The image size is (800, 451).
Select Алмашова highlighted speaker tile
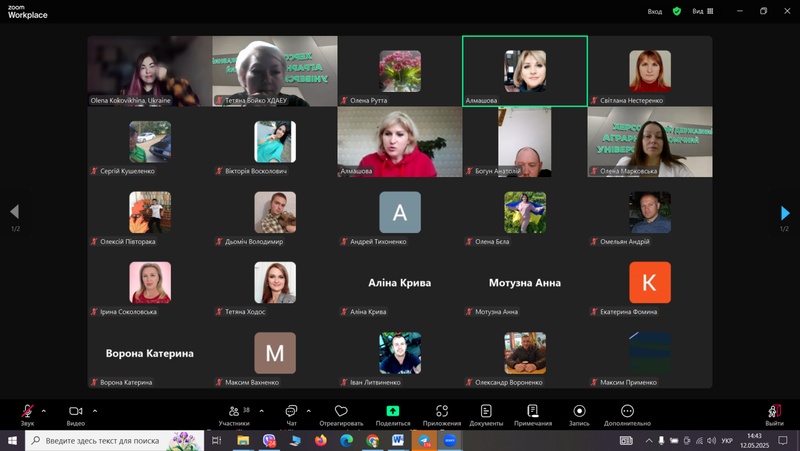click(x=525, y=71)
